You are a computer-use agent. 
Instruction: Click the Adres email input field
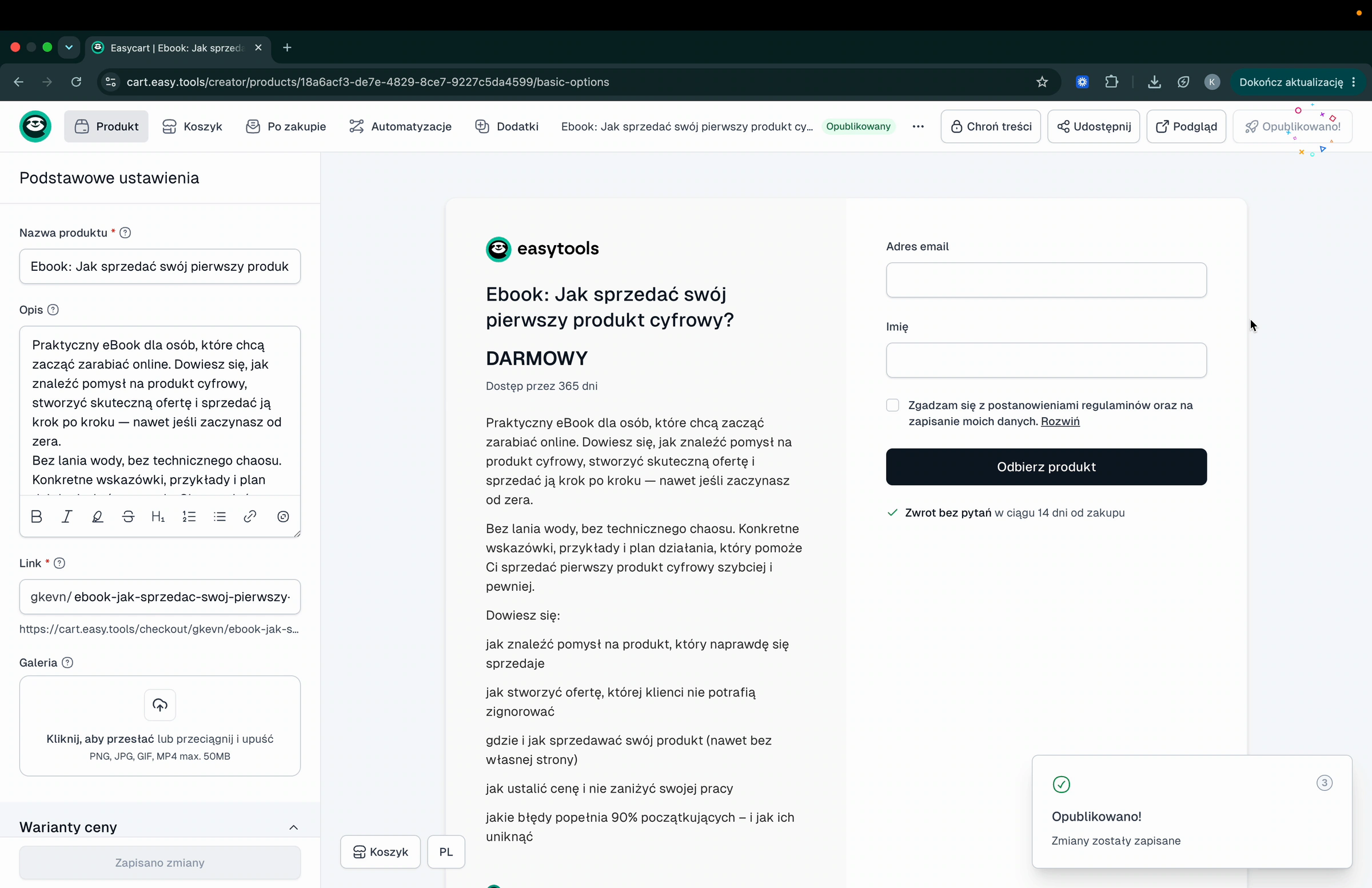click(x=1046, y=280)
